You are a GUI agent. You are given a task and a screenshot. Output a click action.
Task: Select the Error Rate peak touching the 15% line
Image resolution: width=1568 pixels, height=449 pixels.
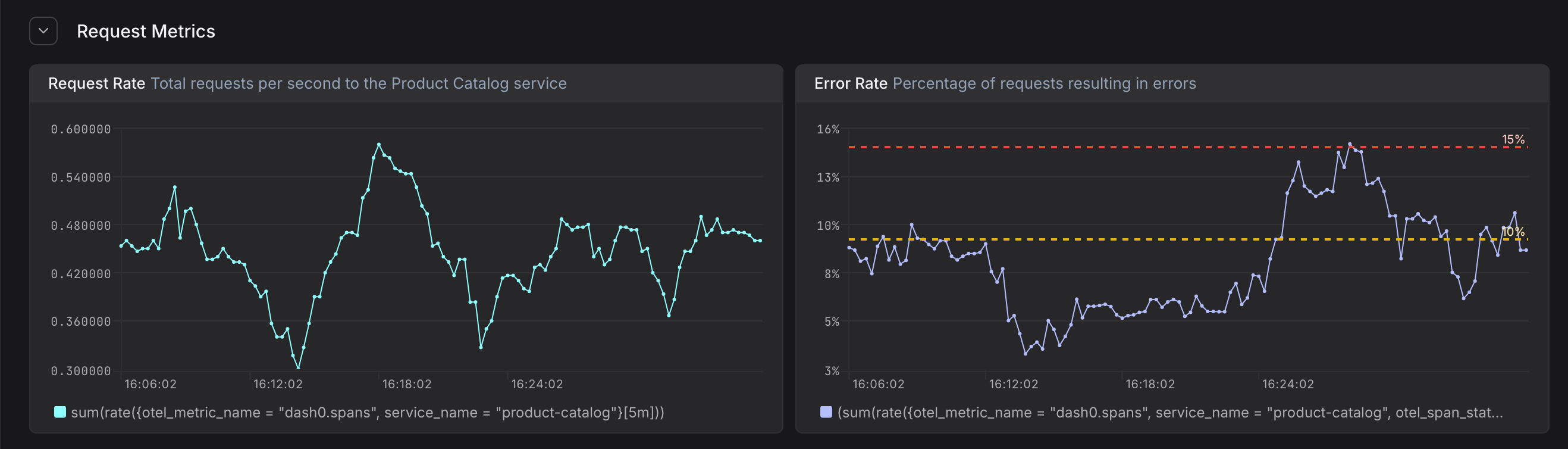tap(1350, 144)
